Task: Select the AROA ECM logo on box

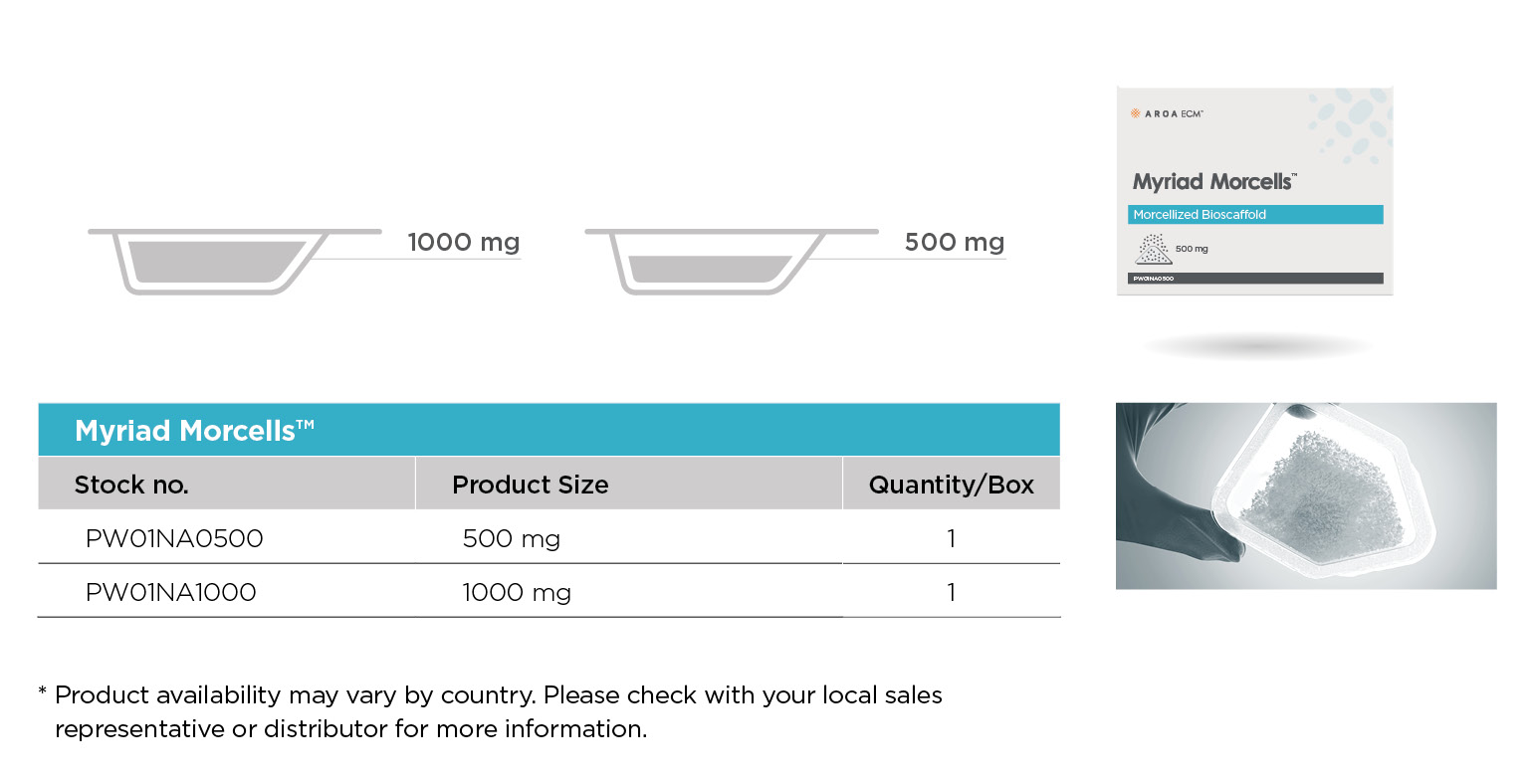Action: 1167,113
